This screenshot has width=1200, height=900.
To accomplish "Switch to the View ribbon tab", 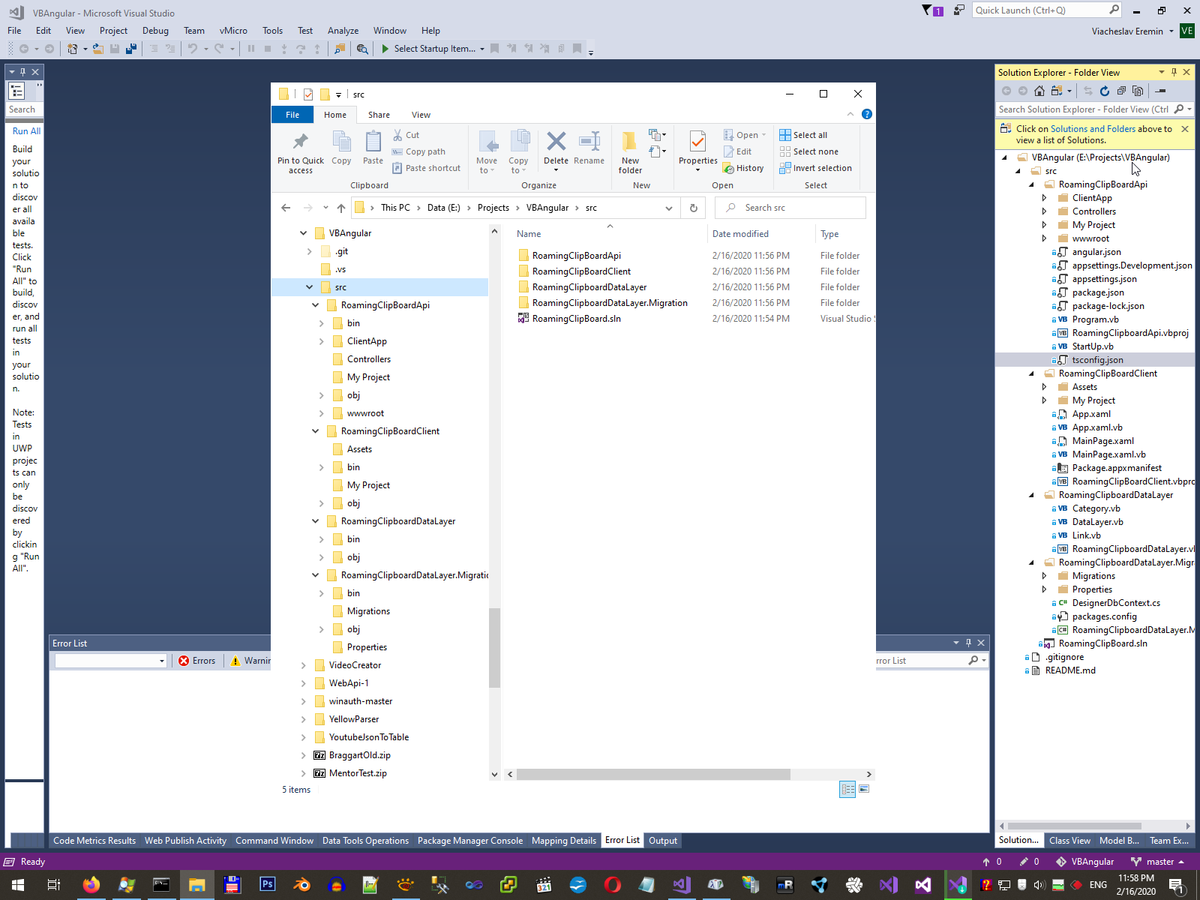I will (x=421, y=115).
